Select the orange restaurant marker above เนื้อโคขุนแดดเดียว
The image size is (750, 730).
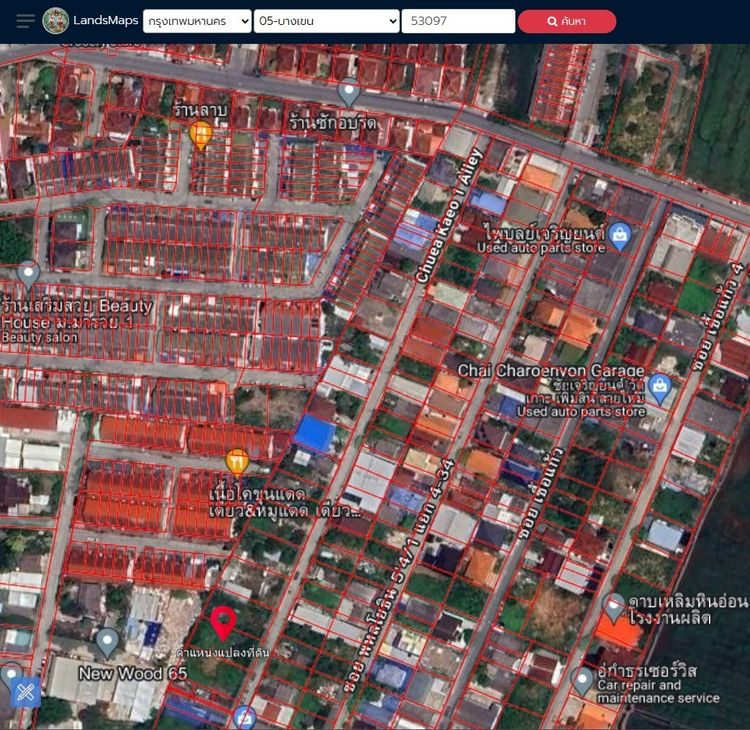237,461
